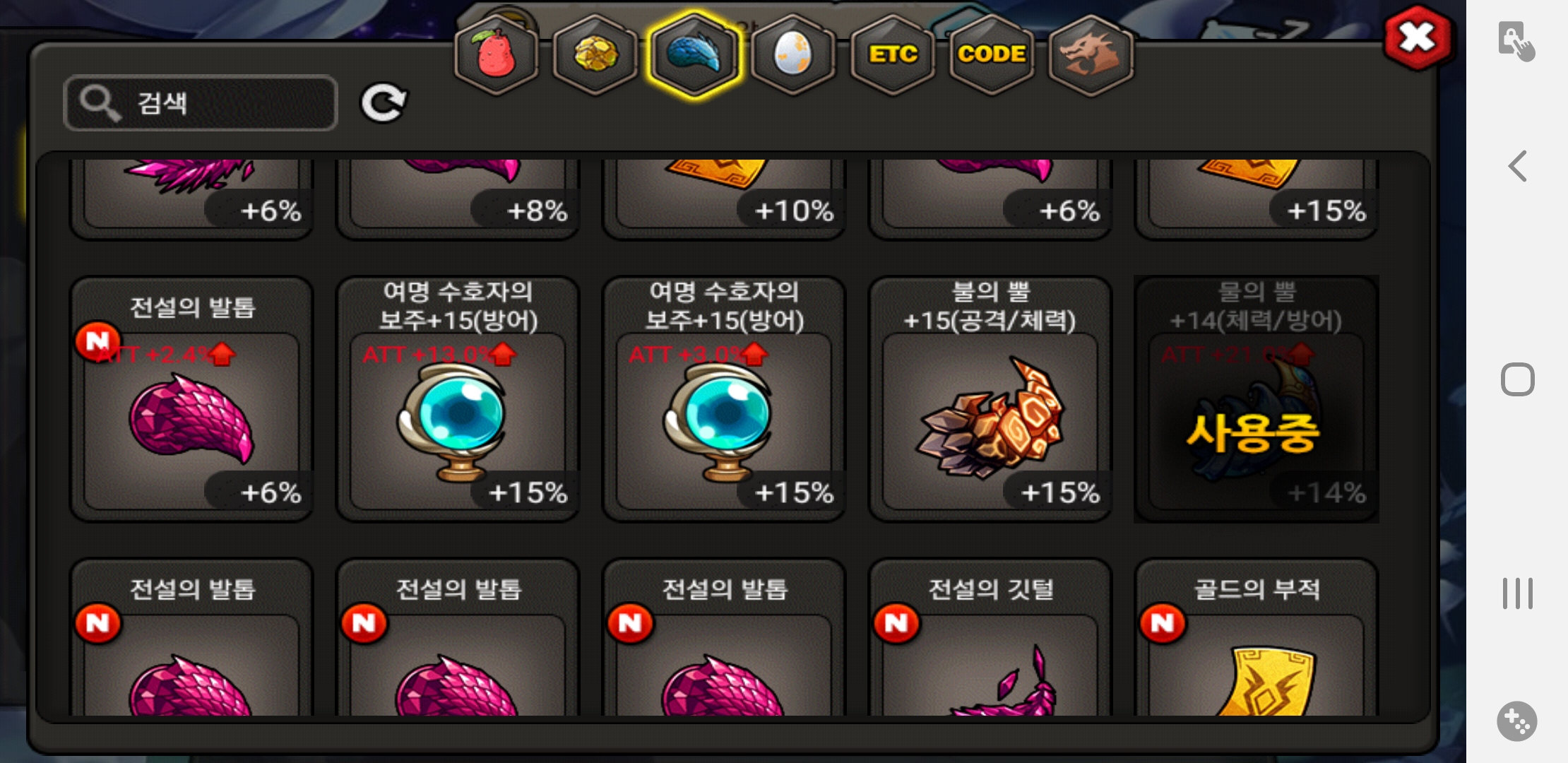The width and height of the screenshot is (1568, 763).
Task: Select the blue claw equipment tab
Action: [x=694, y=54]
